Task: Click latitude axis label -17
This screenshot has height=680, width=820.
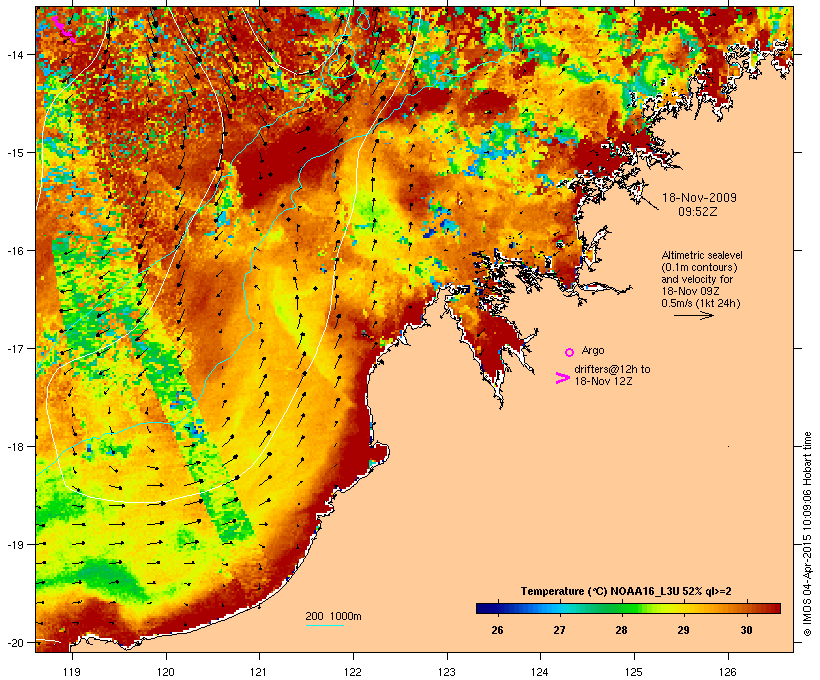Action: (14, 349)
